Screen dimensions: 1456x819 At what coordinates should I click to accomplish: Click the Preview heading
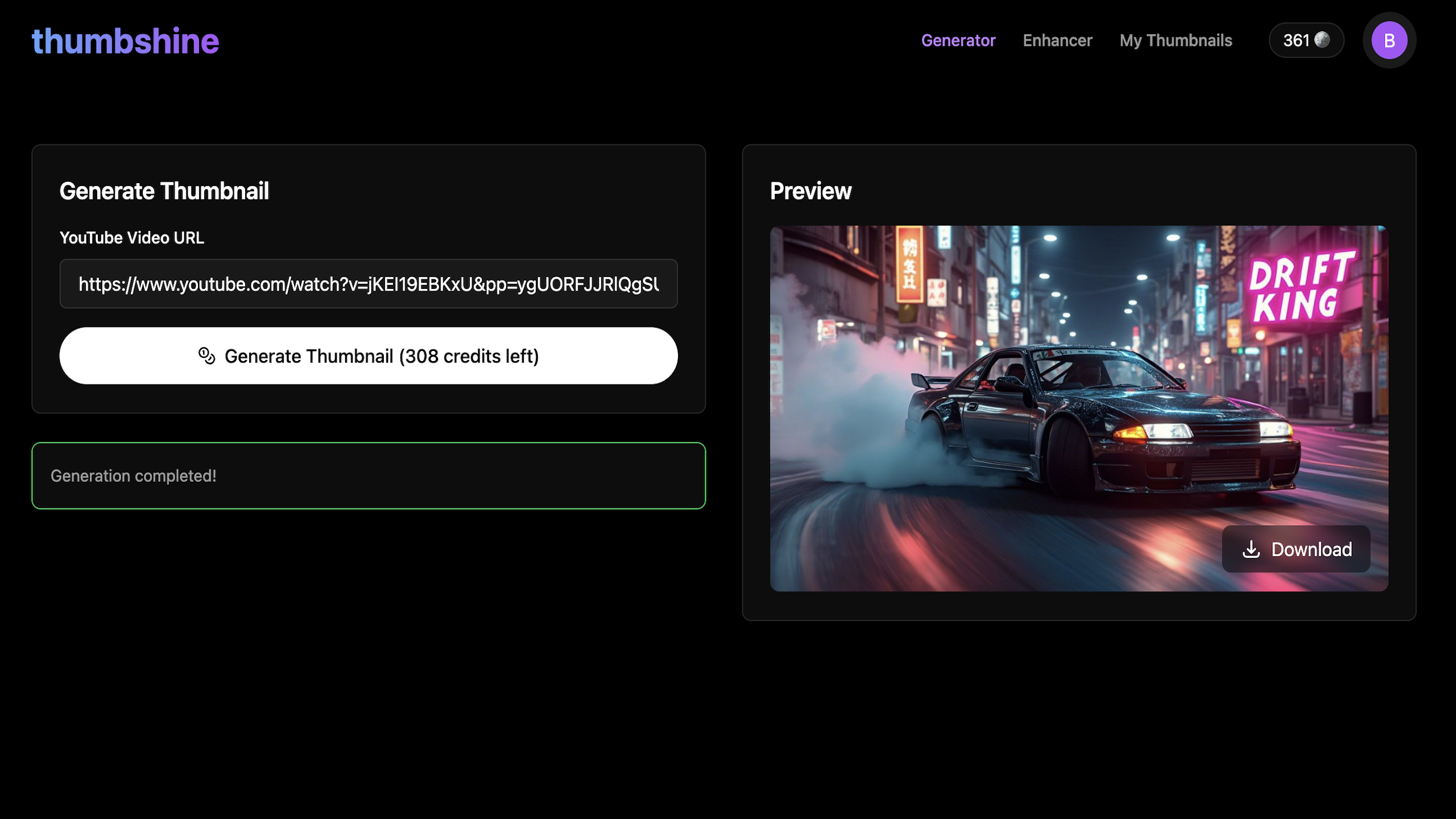[810, 191]
